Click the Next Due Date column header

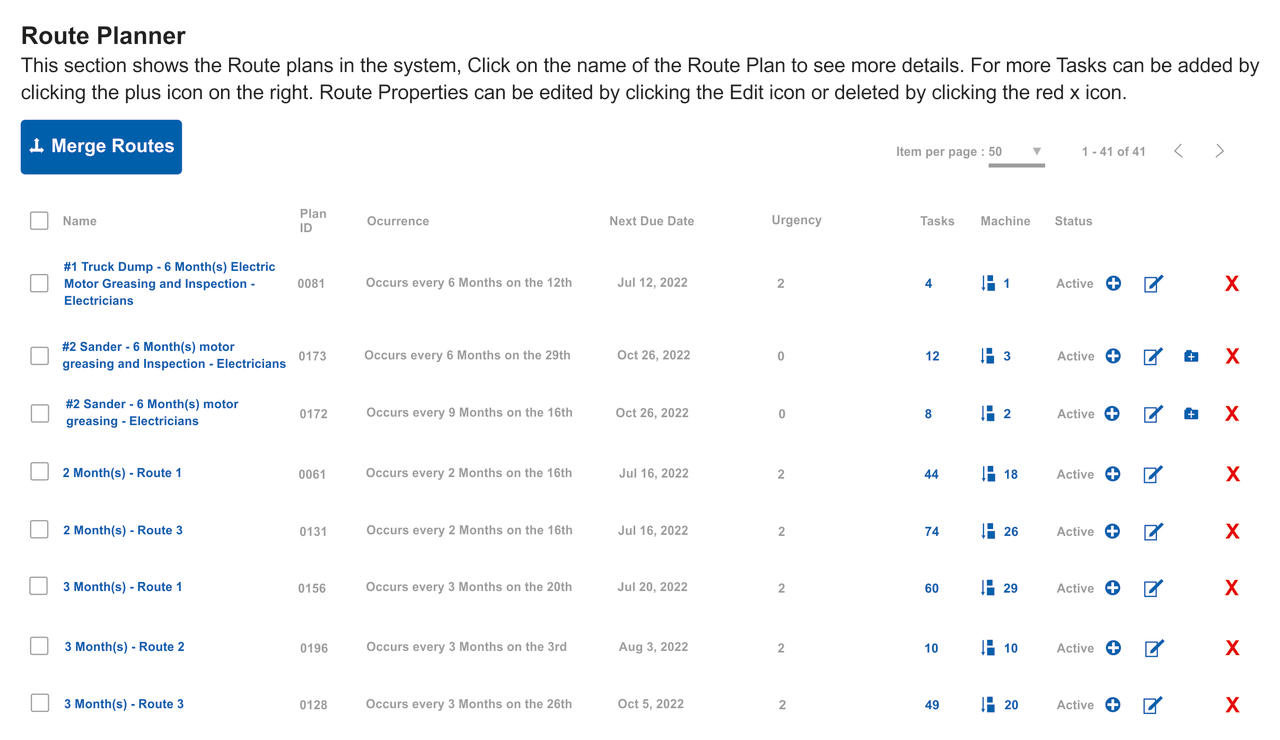click(x=652, y=221)
